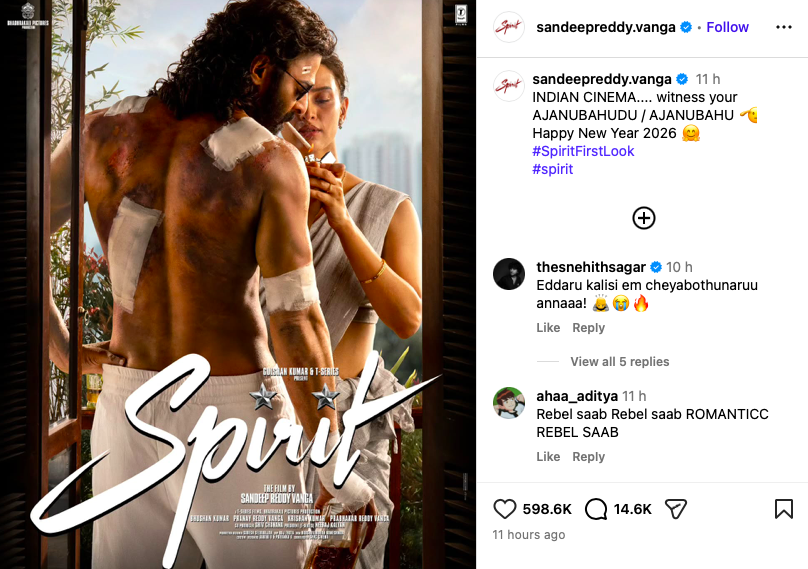Open ahaa_aditya profile avatar
This screenshot has width=808, height=569.
pyautogui.click(x=509, y=403)
